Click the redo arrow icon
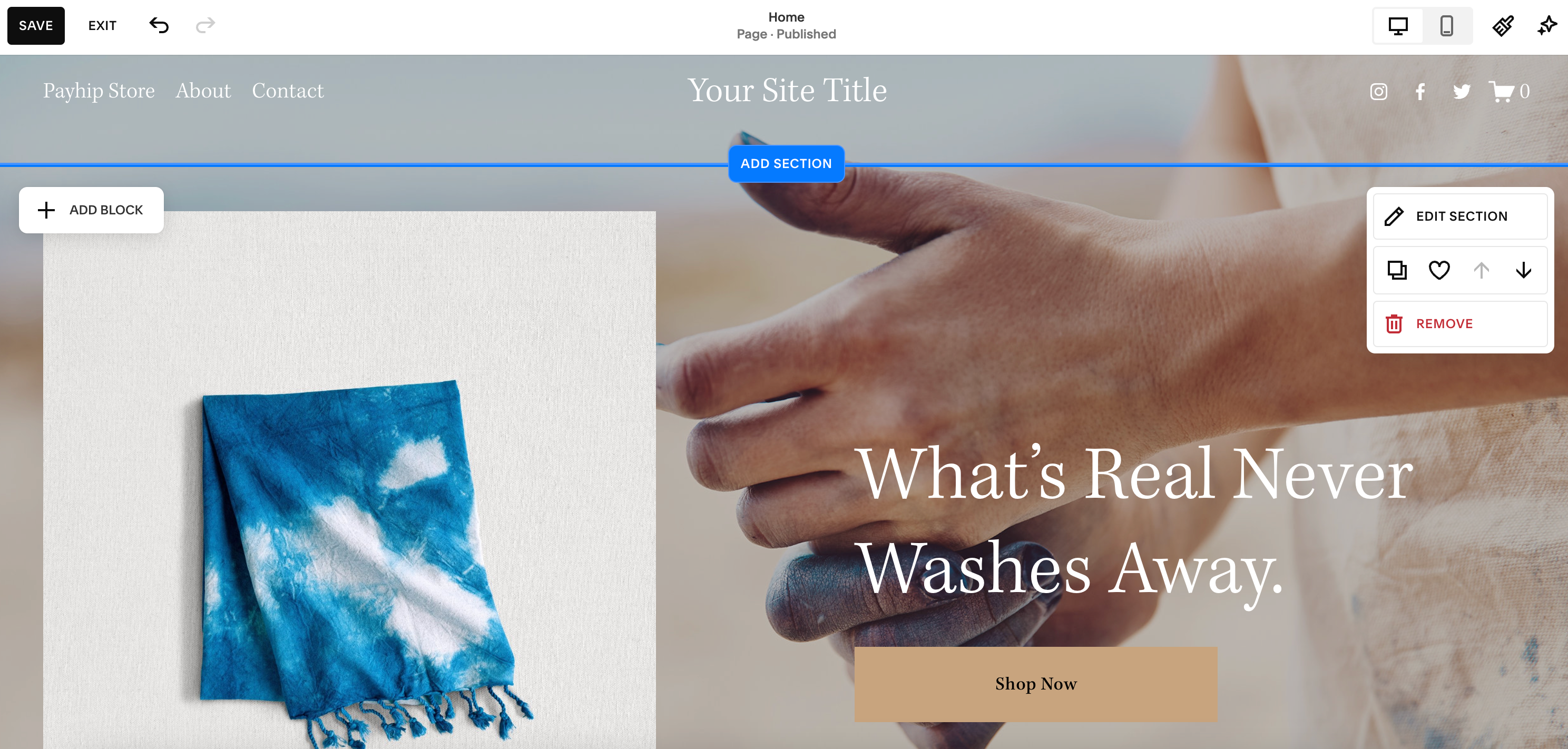This screenshot has height=749, width=1568. [x=205, y=26]
